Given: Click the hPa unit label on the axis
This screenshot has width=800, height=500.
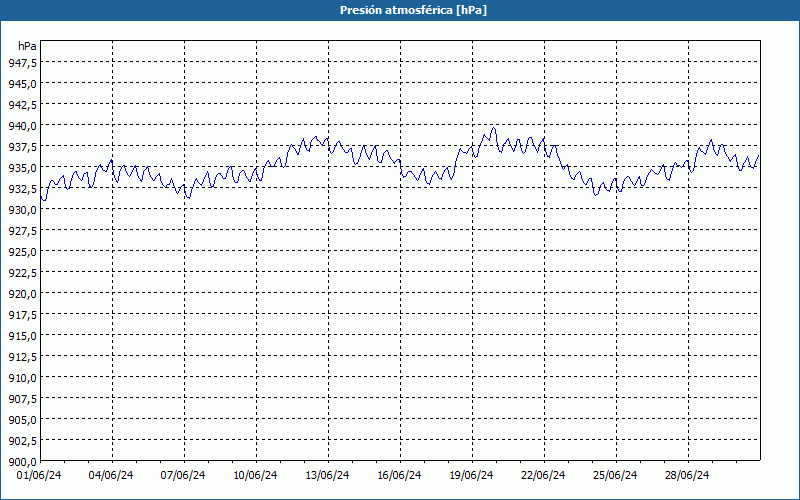Looking at the screenshot, I should point(27,46).
